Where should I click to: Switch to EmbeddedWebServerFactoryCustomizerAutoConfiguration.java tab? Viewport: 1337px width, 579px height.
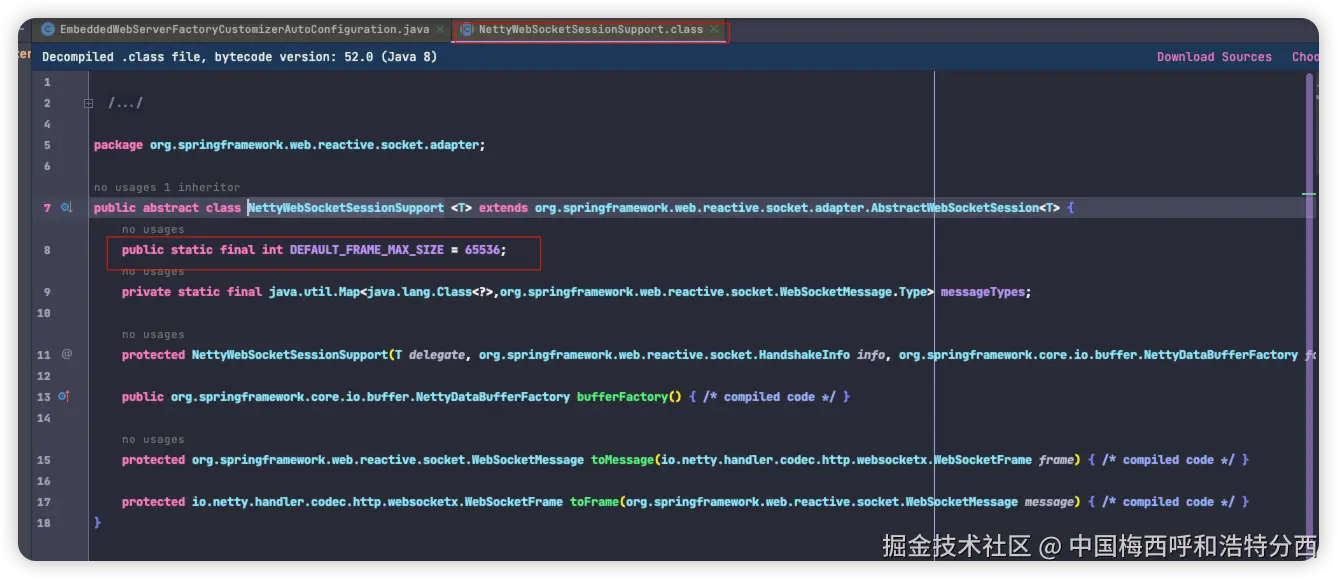point(244,30)
